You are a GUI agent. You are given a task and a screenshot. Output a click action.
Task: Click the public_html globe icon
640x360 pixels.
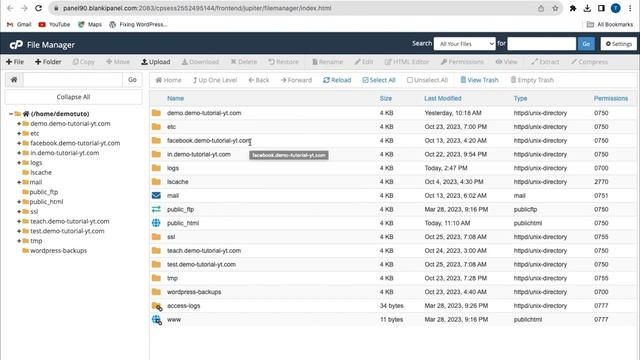(156, 223)
